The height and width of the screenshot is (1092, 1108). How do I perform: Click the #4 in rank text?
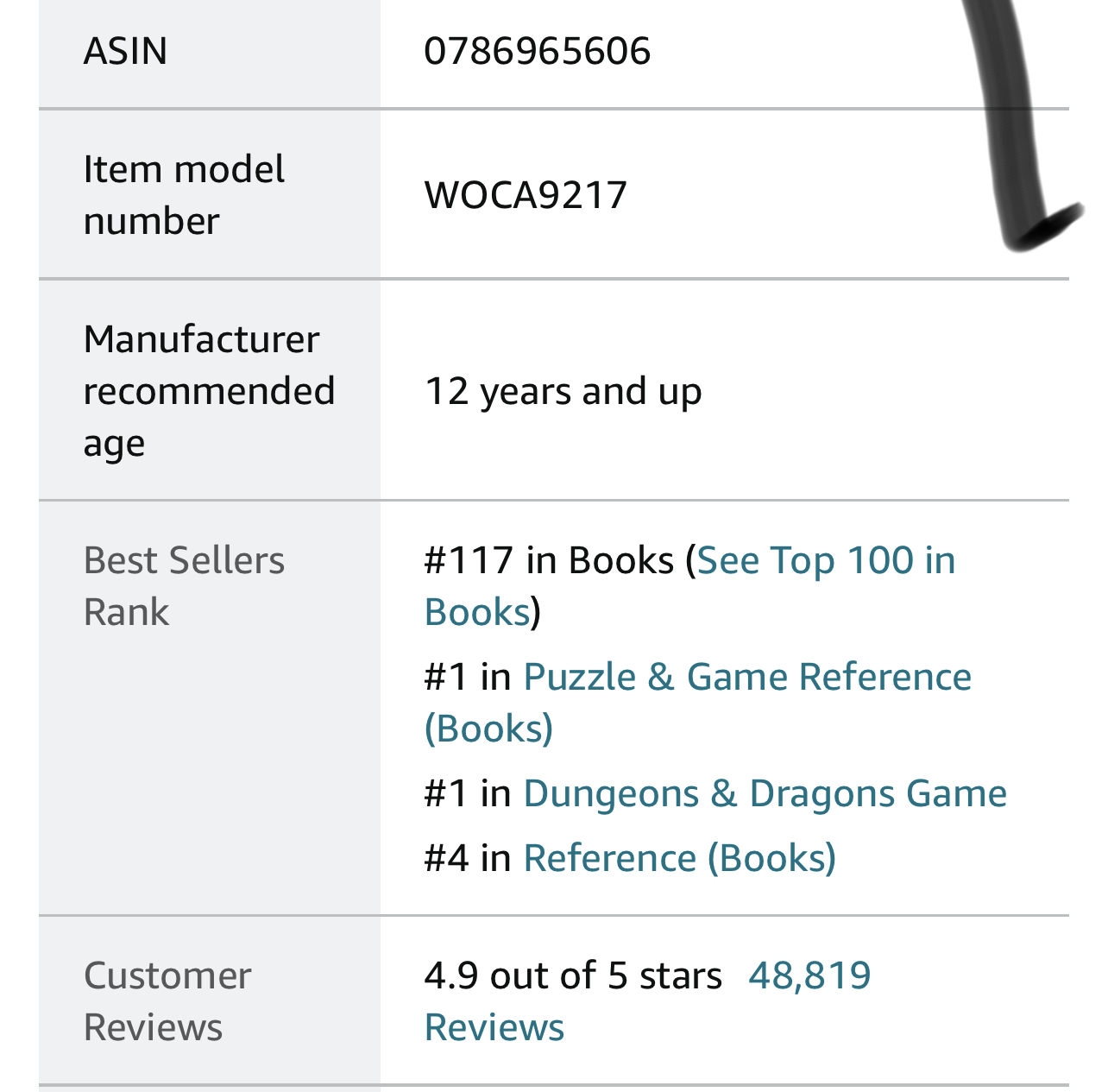point(468,858)
